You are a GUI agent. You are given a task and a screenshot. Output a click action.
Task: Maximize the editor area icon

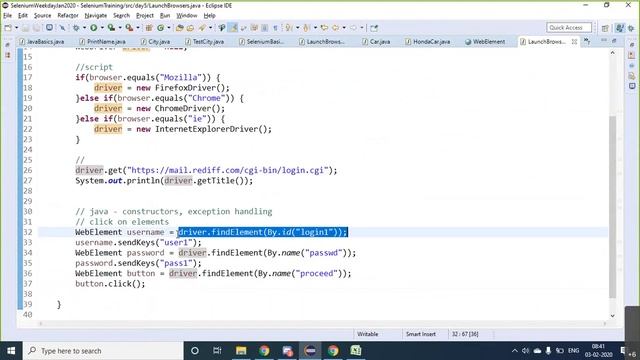click(614, 41)
